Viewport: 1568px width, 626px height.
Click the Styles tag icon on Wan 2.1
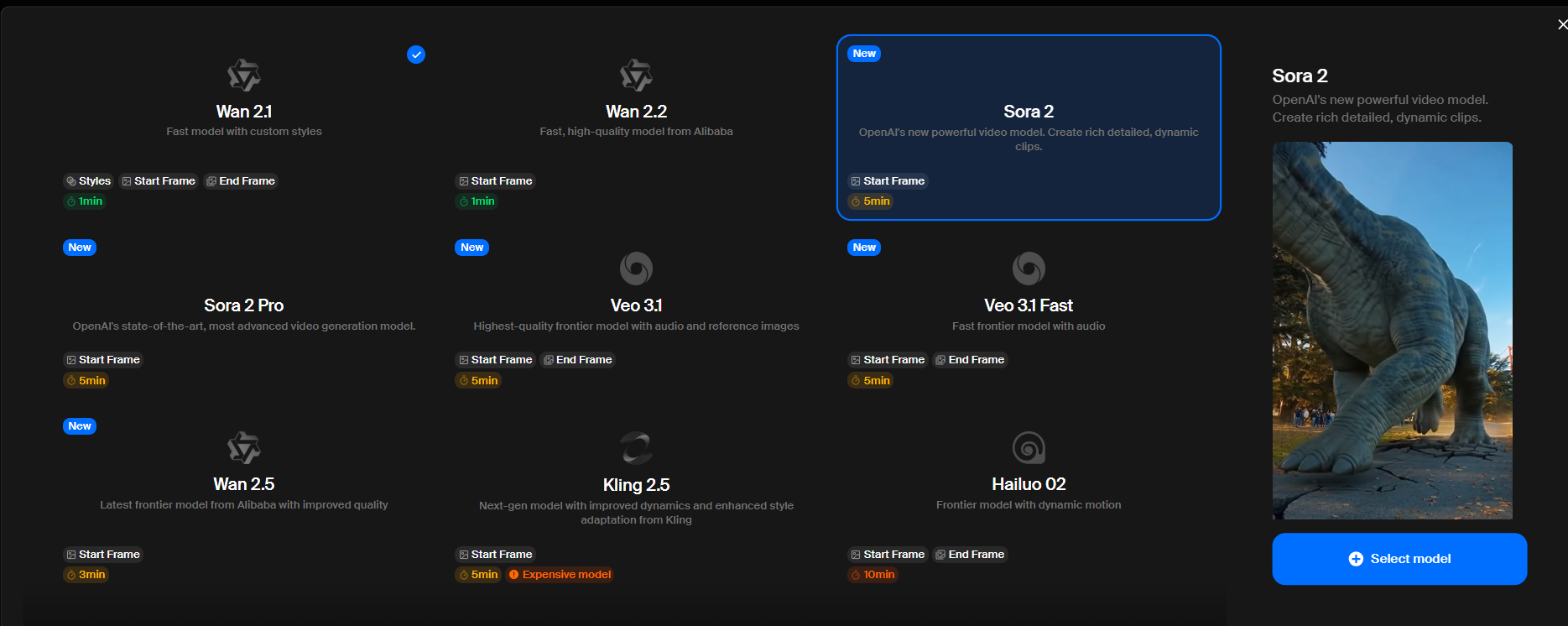click(x=71, y=181)
